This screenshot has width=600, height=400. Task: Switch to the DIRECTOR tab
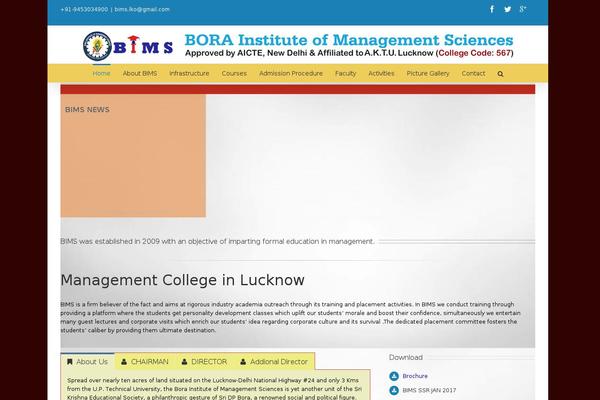(204, 361)
